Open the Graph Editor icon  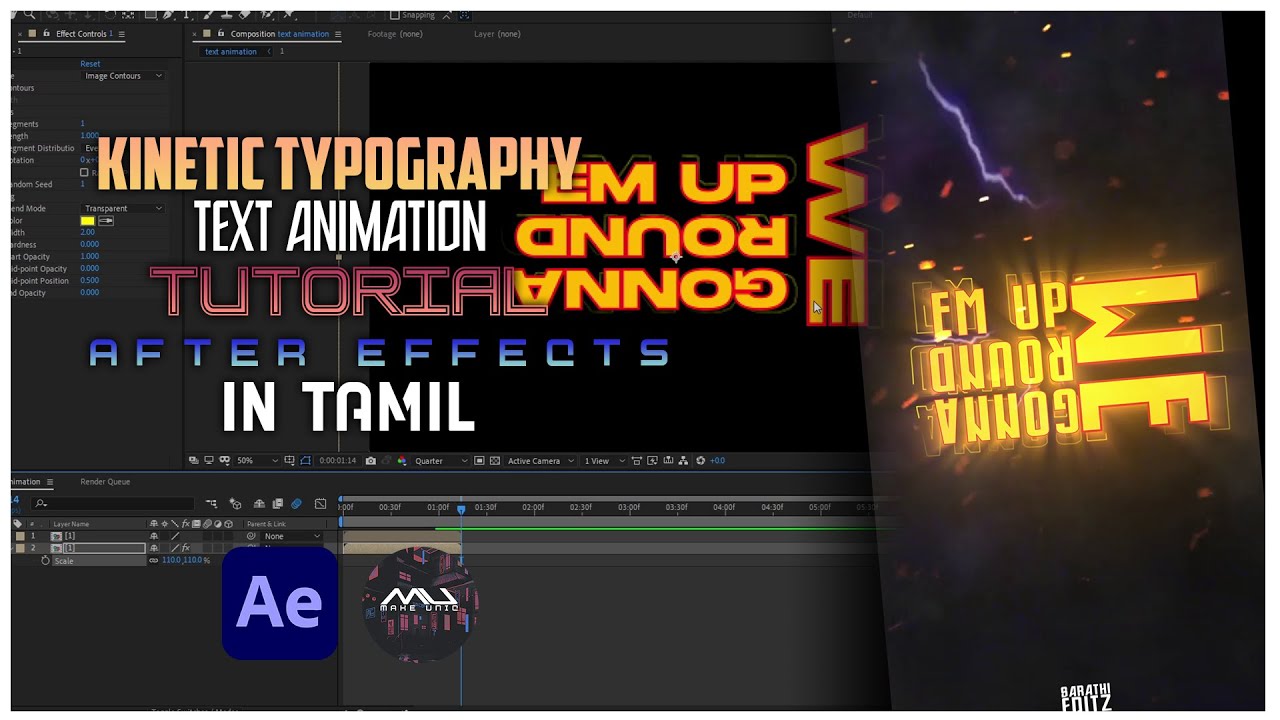tap(320, 503)
